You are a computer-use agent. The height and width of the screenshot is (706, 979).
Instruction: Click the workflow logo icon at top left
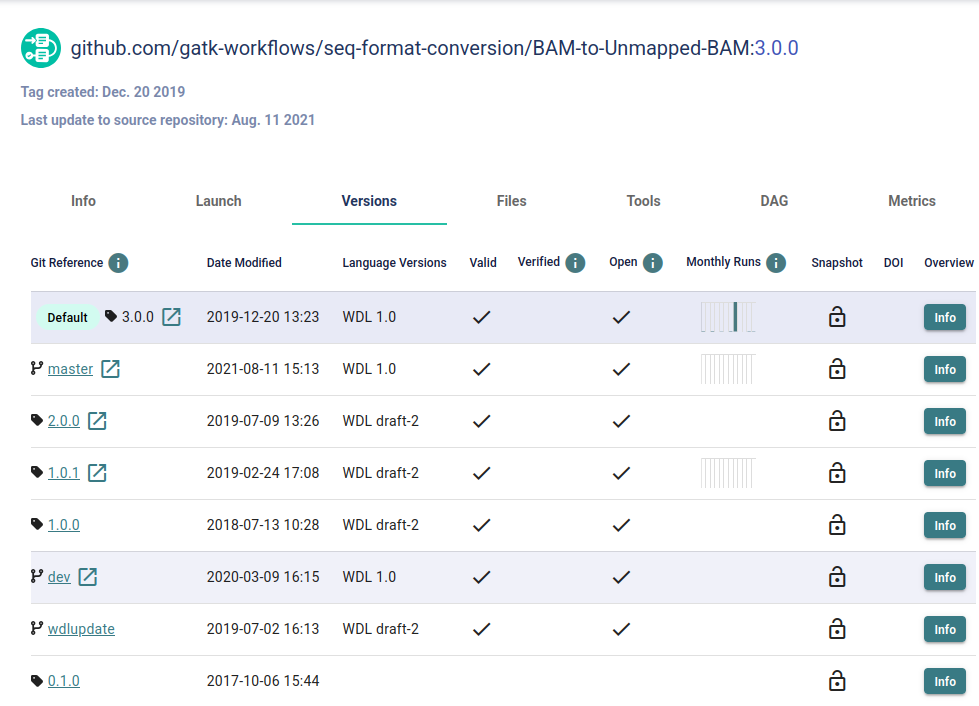pos(40,47)
